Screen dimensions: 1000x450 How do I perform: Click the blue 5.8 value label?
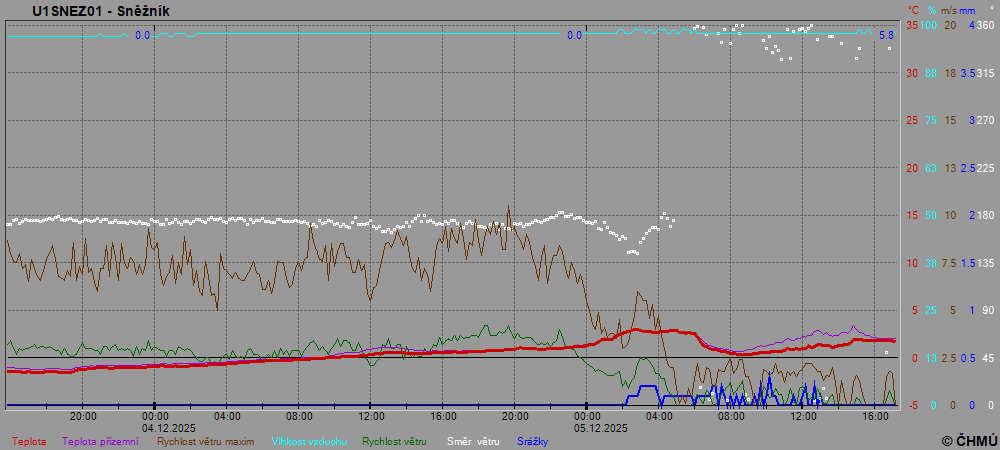[886, 36]
